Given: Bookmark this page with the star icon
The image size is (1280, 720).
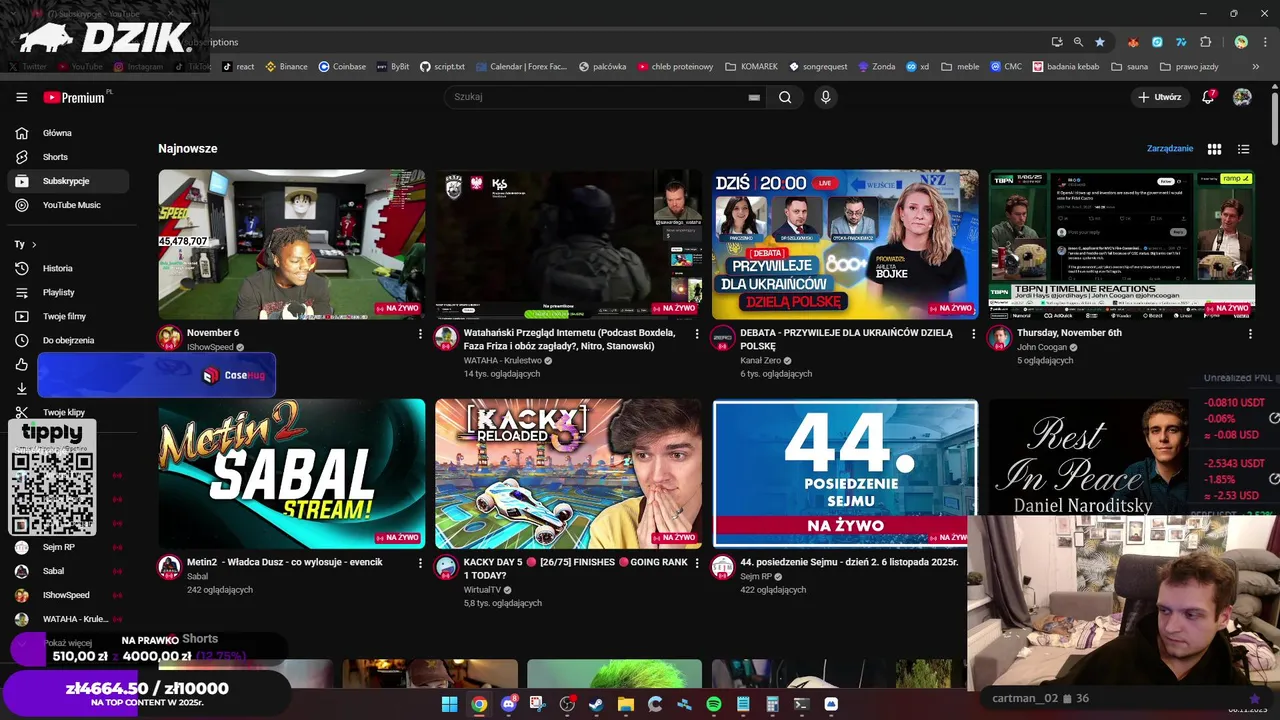Looking at the screenshot, I should click(1100, 42).
